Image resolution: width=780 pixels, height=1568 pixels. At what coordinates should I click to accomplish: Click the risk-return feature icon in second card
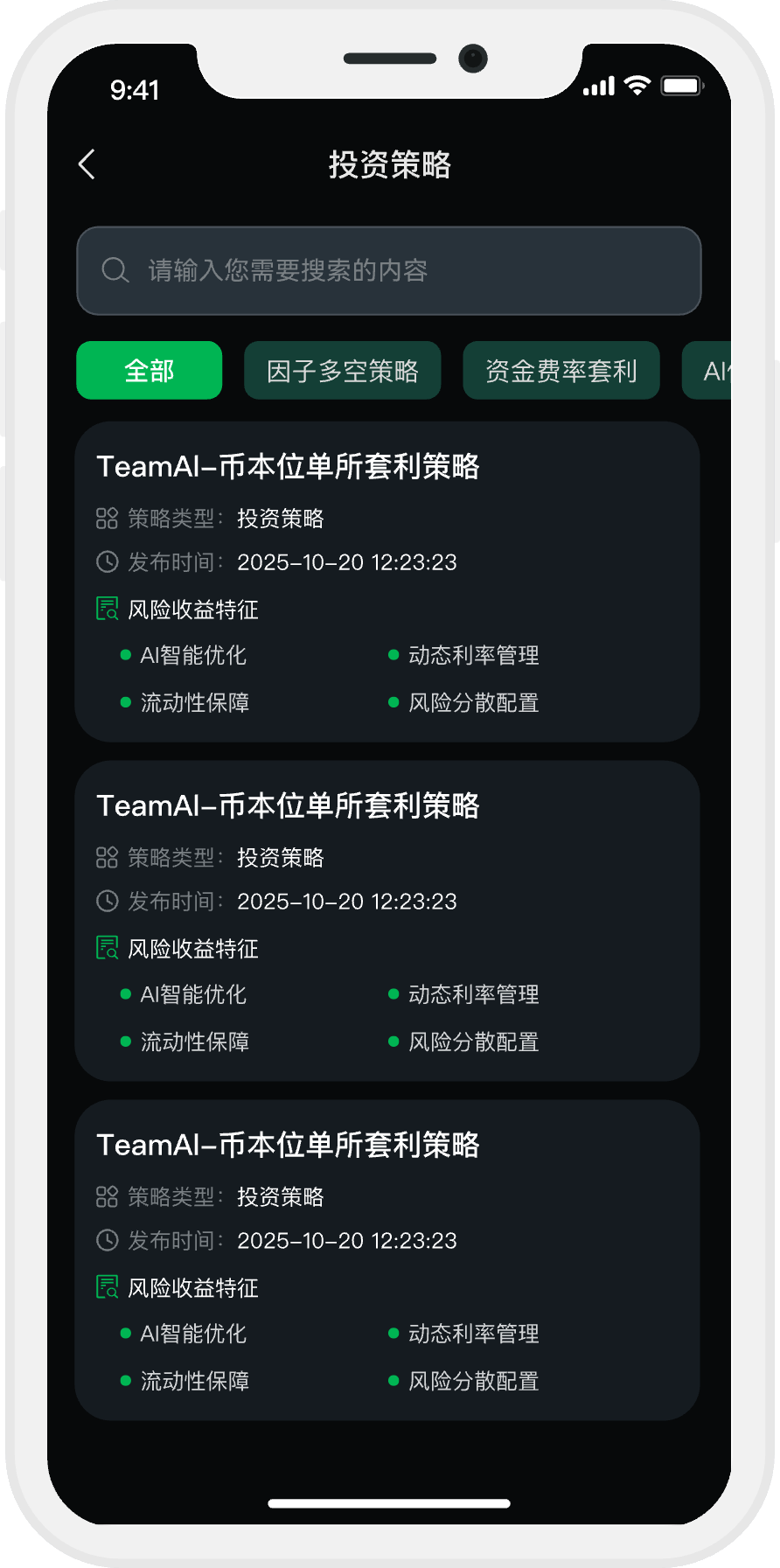[x=107, y=948]
